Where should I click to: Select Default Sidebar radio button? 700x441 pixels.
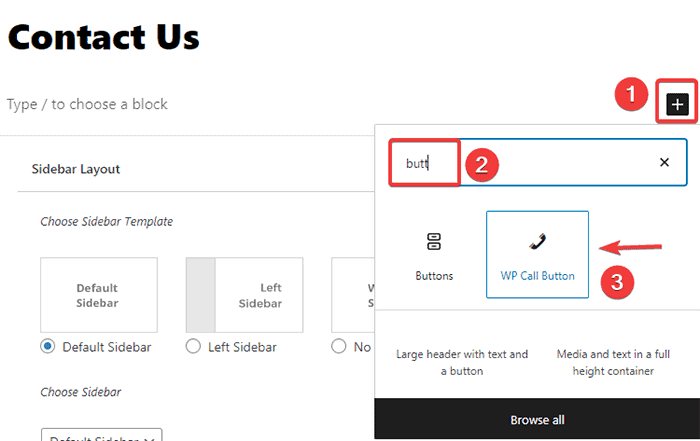(x=47, y=347)
